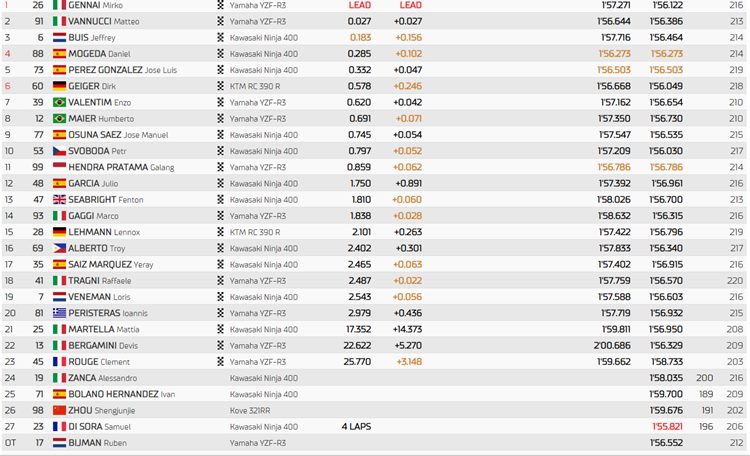The height and width of the screenshot is (456, 750).
Task: Click the Philippine flag beside ALBERTO Troy
Action: [59, 248]
